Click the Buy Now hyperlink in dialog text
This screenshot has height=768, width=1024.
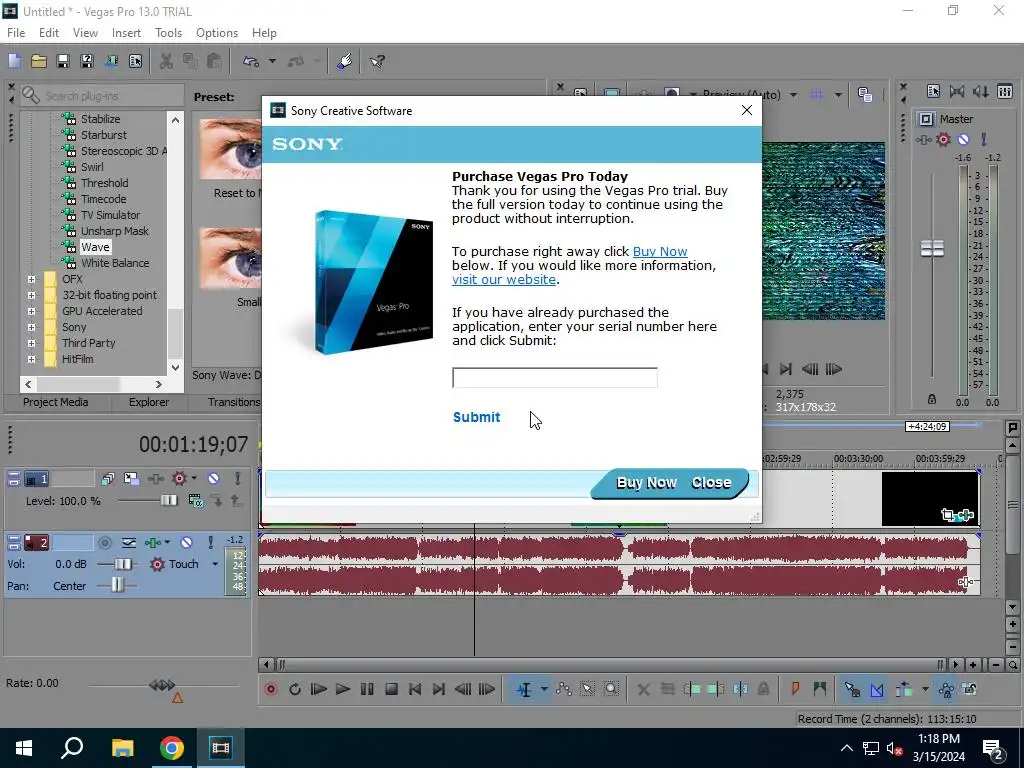tap(660, 251)
